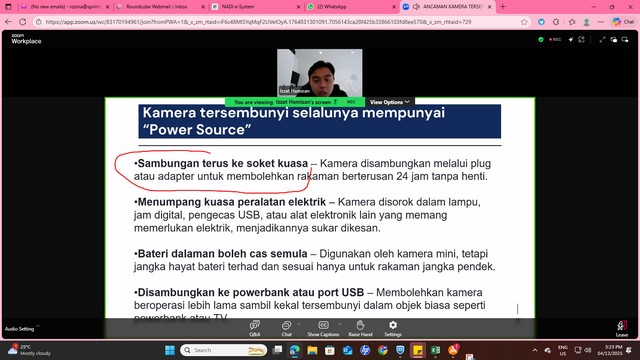Open the AI Companion sparkle icon
Image resolution: width=640 pixels, height=360 pixels.
571,40
